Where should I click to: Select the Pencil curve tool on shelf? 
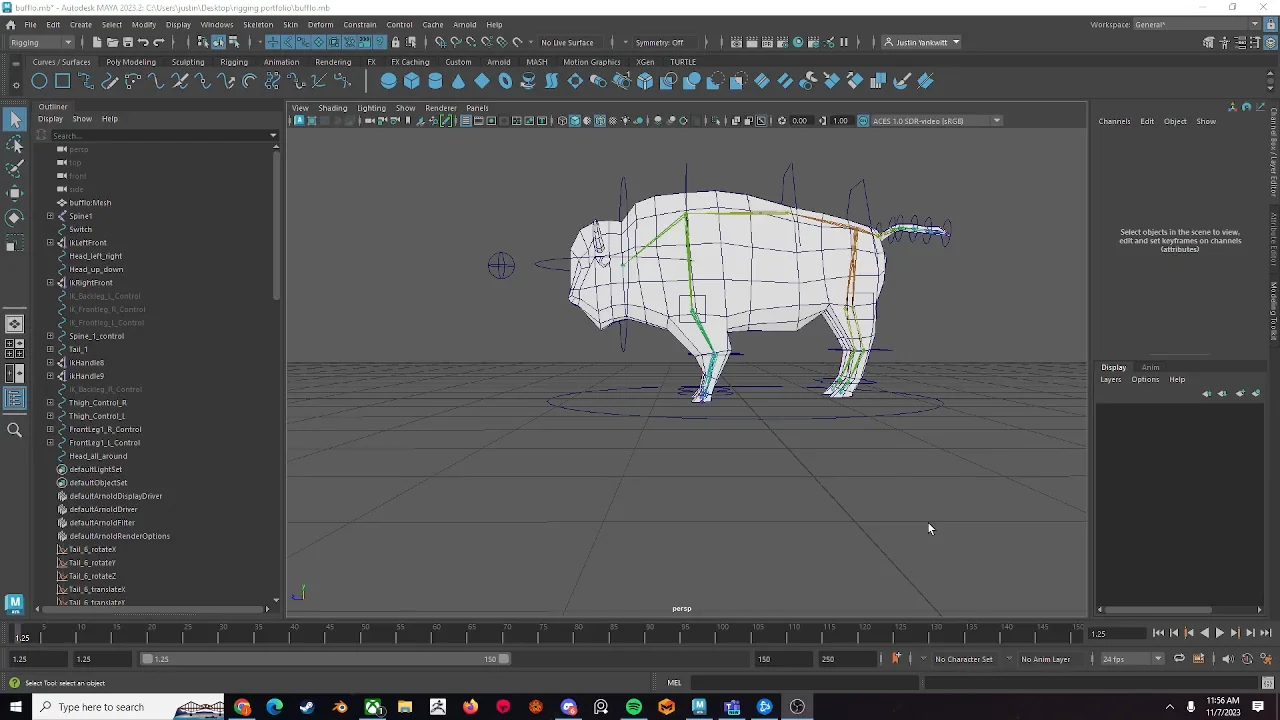(109, 81)
